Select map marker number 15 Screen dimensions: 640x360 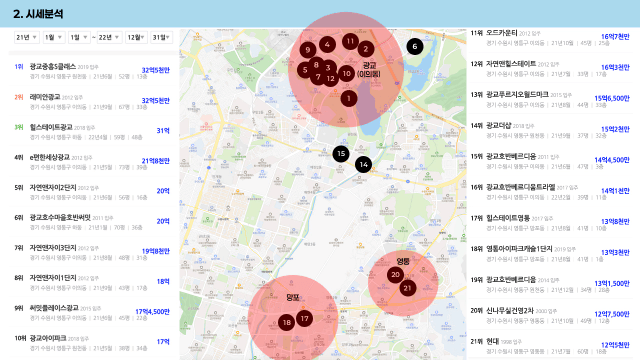click(x=341, y=153)
